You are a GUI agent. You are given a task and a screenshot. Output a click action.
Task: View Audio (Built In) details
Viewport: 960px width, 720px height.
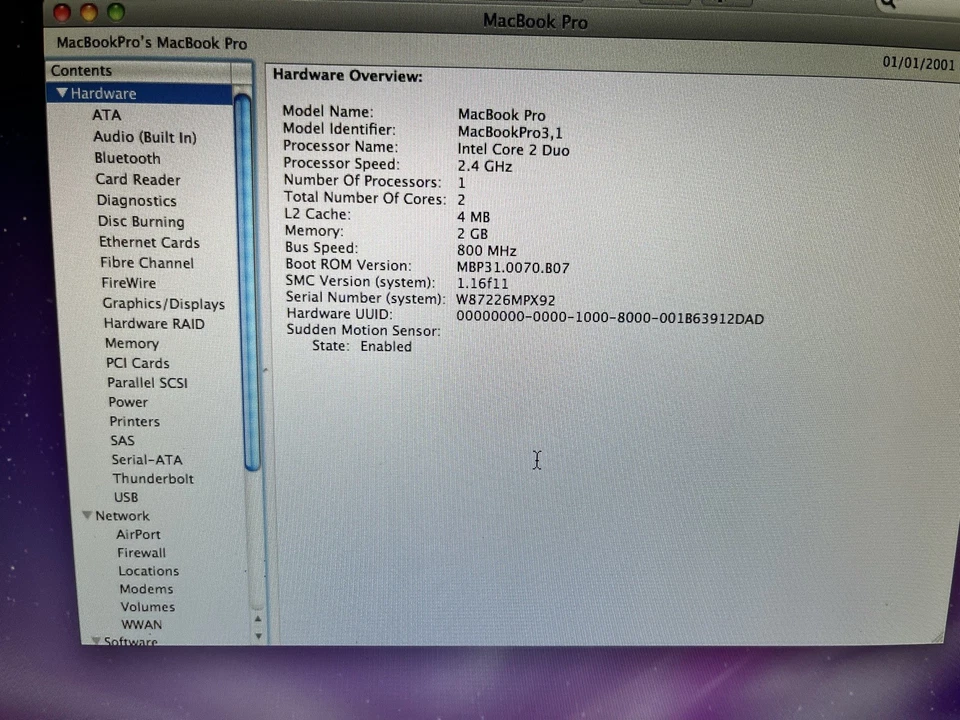point(144,137)
